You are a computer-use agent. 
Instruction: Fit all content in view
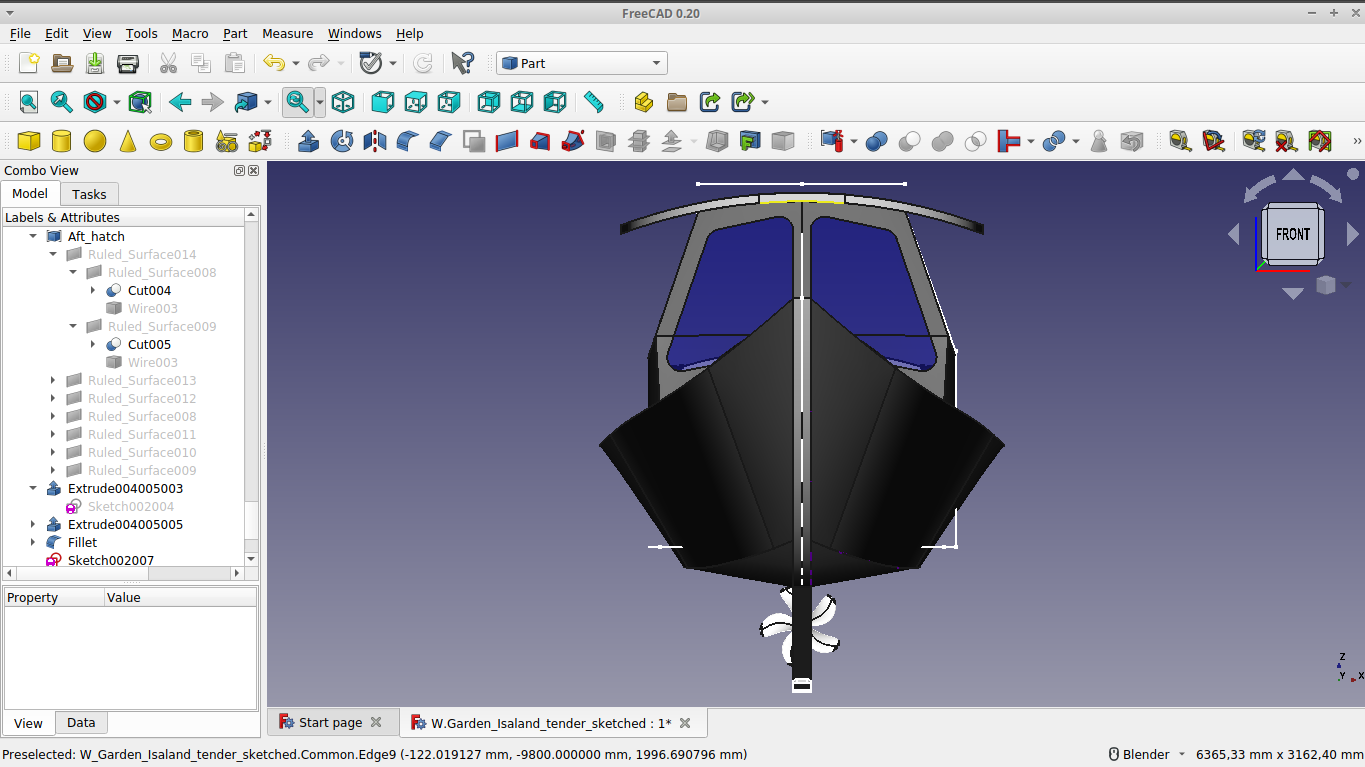tap(29, 102)
